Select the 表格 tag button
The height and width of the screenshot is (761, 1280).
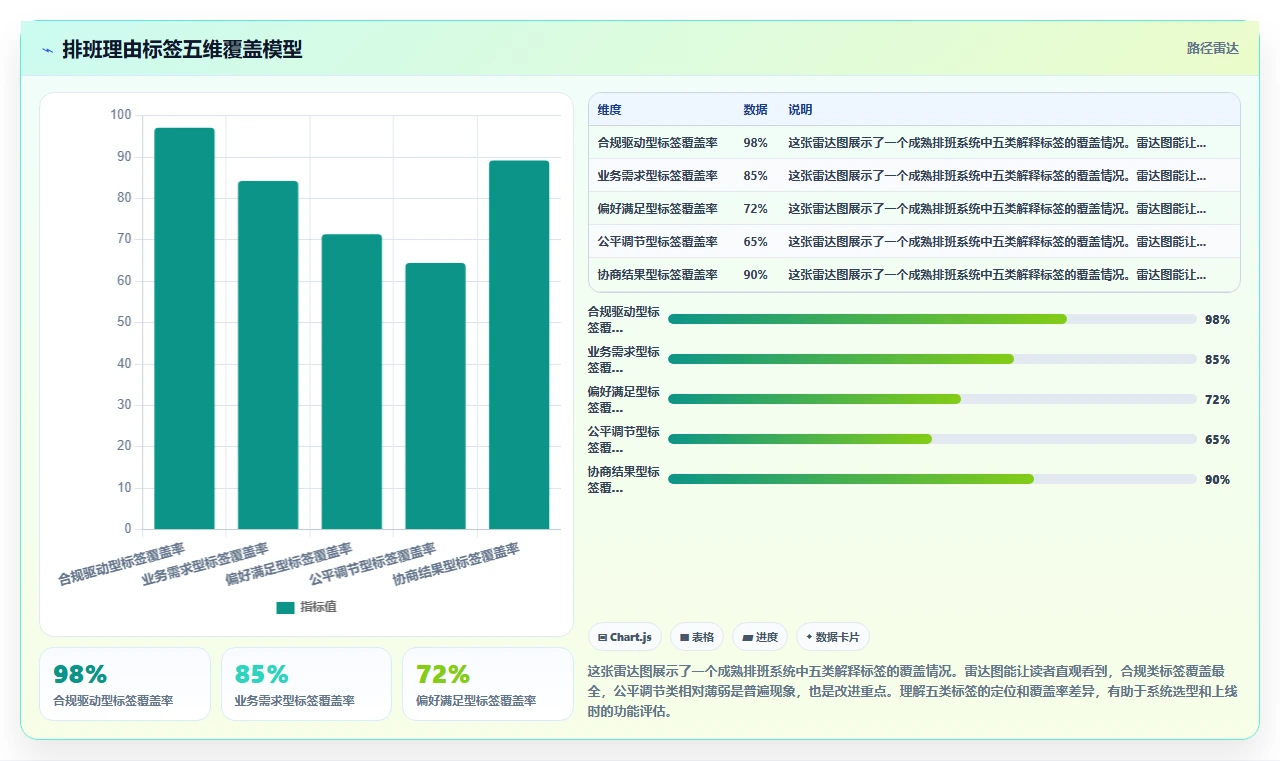(697, 637)
